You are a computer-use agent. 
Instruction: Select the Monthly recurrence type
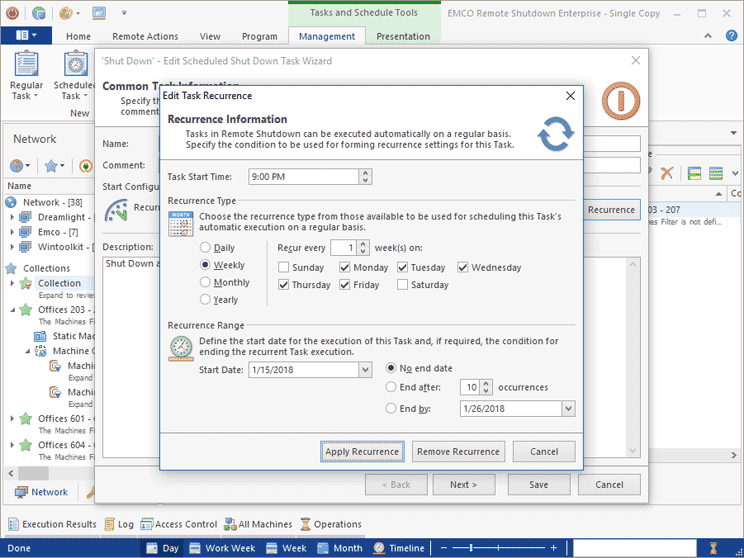pyautogui.click(x=206, y=283)
